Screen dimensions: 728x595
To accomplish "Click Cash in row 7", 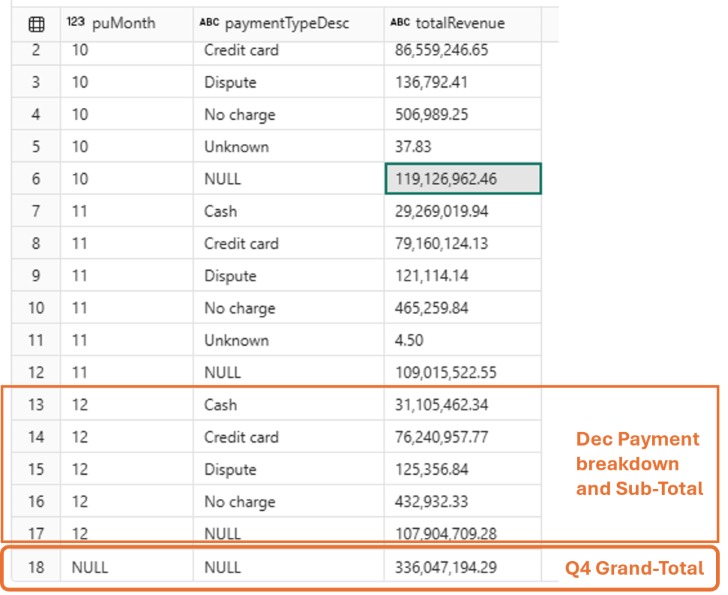I will (221, 211).
